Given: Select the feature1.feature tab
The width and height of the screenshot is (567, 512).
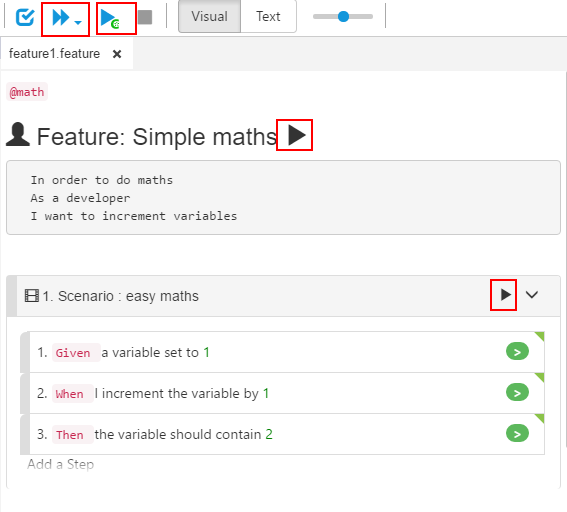Looking at the screenshot, I should click(54, 54).
